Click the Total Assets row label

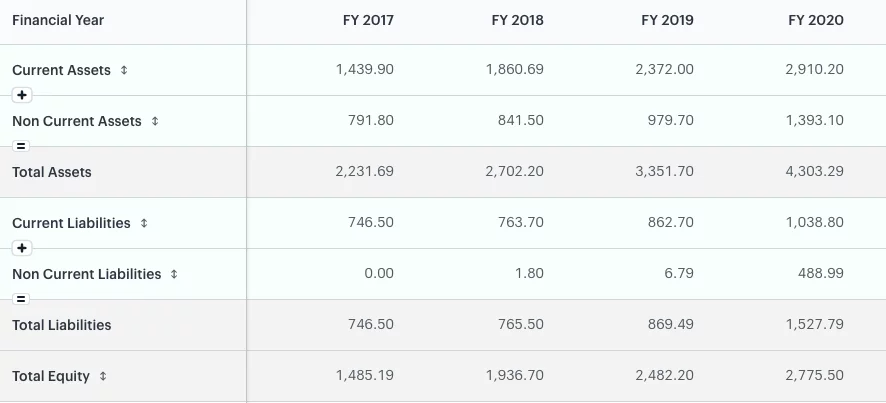pyautogui.click(x=51, y=172)
